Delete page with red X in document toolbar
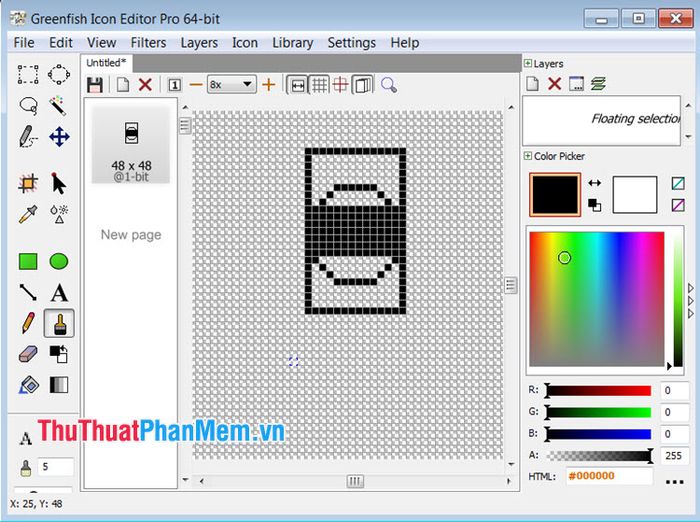 (145, 84)
